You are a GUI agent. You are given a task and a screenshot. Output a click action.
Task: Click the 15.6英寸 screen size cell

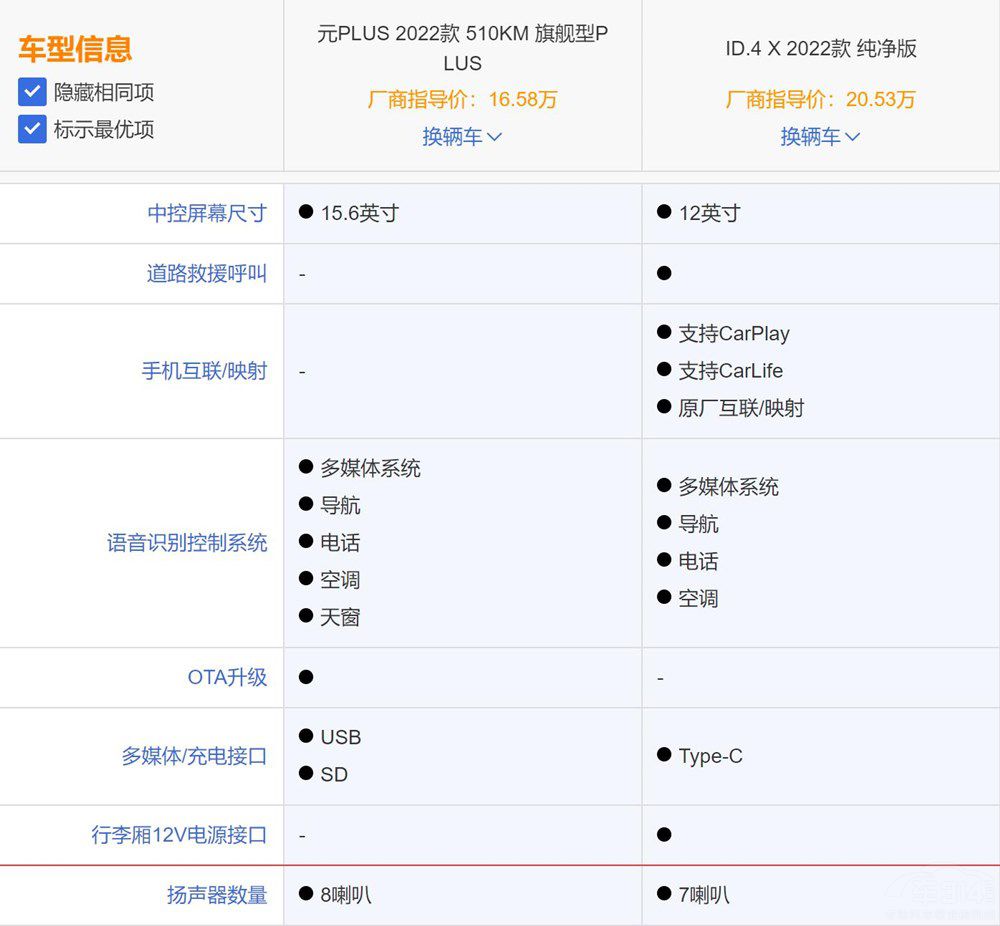pos(358,213)
